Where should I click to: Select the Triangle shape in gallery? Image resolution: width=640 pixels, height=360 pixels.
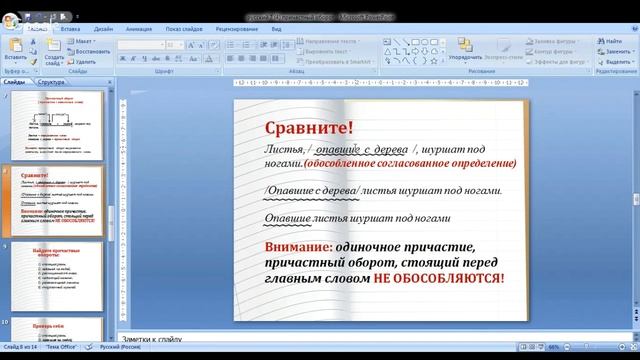coord(387,51)
